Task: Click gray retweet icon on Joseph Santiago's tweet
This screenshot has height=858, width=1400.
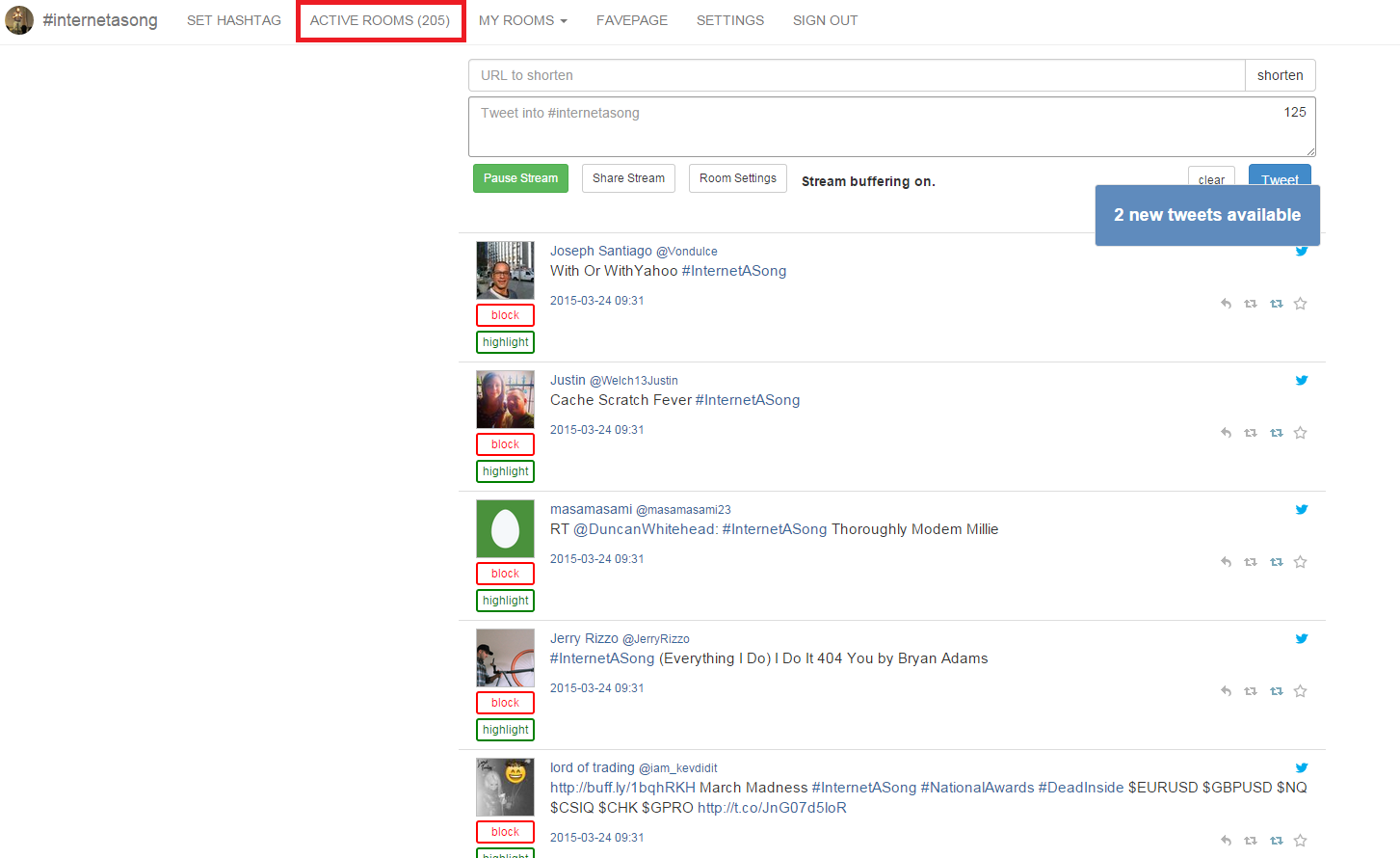Action: click(1251, 304)
